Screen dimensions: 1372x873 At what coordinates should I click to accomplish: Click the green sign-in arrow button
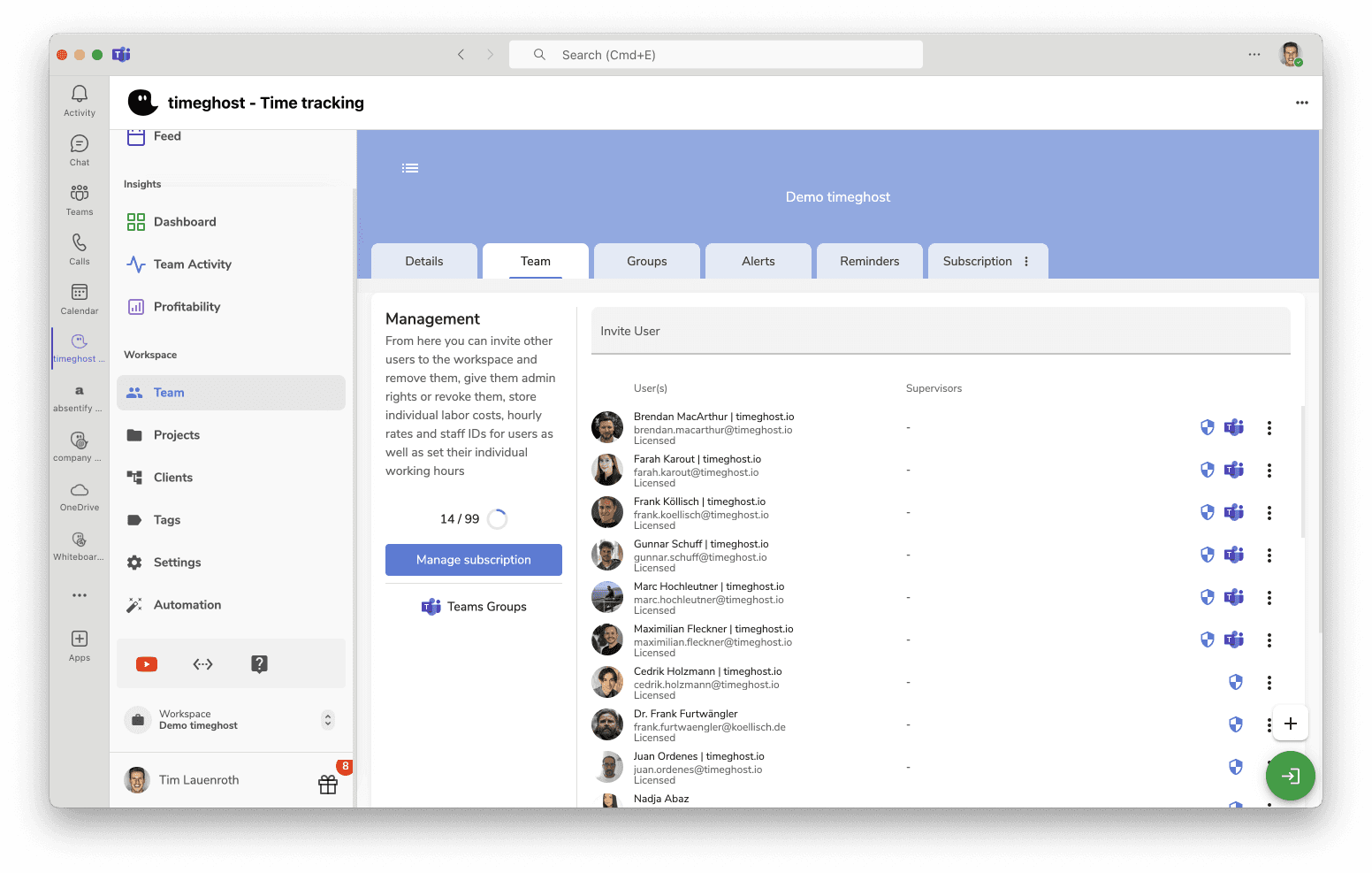click(1291, 776)
